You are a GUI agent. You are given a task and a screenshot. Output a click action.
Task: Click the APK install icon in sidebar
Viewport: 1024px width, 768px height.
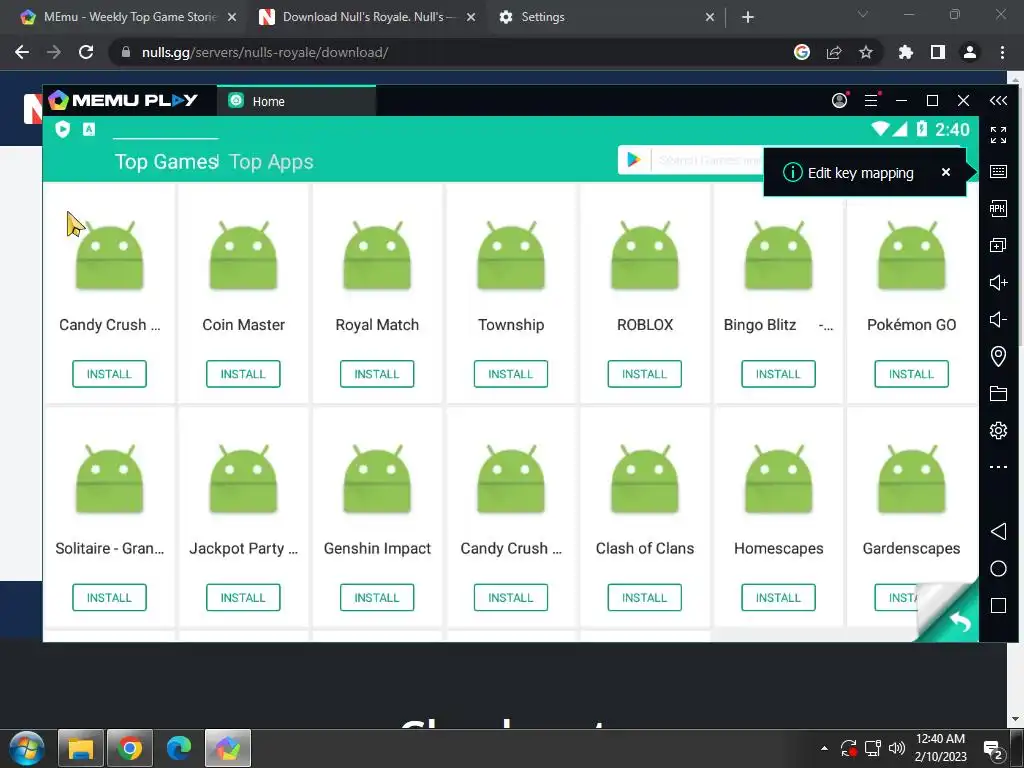998,208
